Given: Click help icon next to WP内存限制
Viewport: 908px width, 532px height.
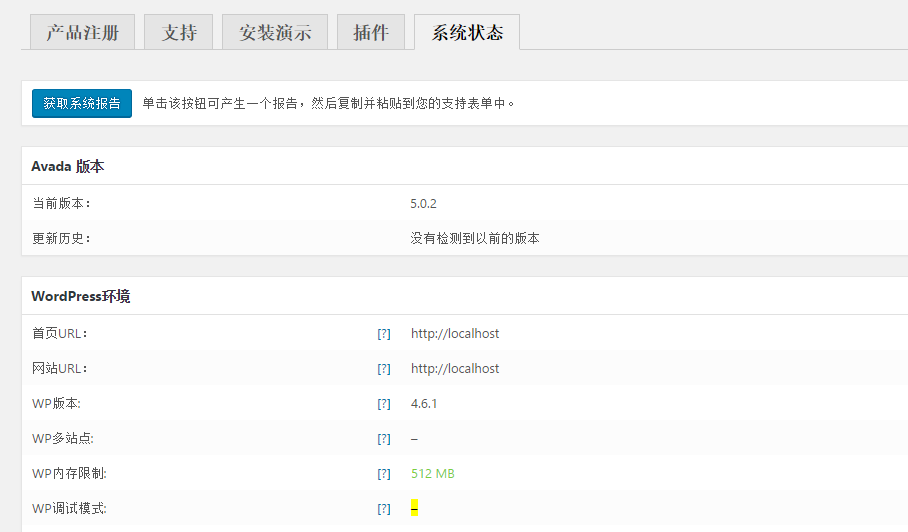Looking at the screenshot, I should [x=383, y=474].
